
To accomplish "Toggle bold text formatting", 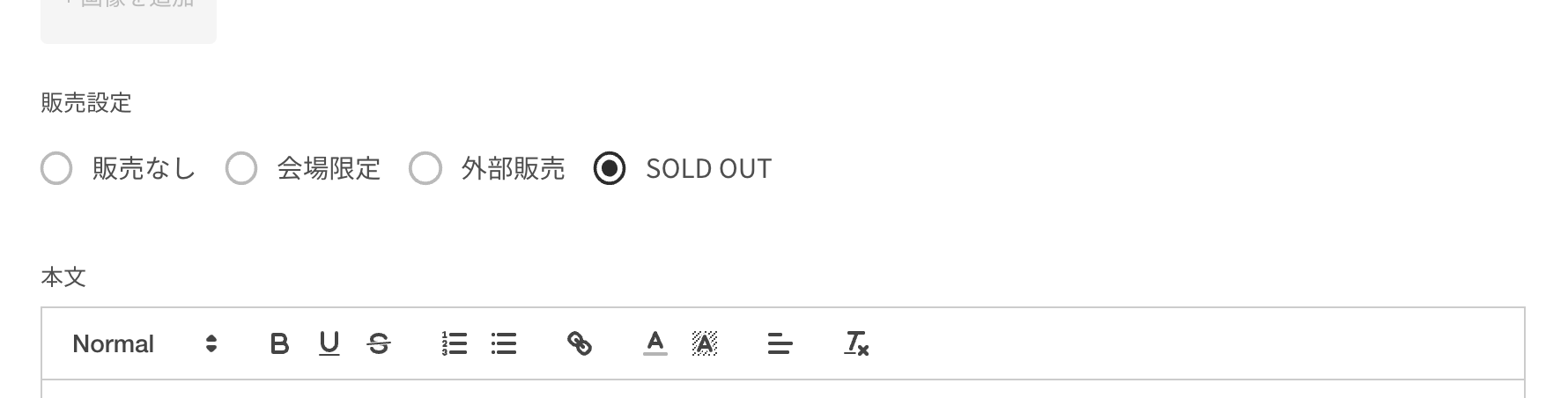I will coord(279,343).
